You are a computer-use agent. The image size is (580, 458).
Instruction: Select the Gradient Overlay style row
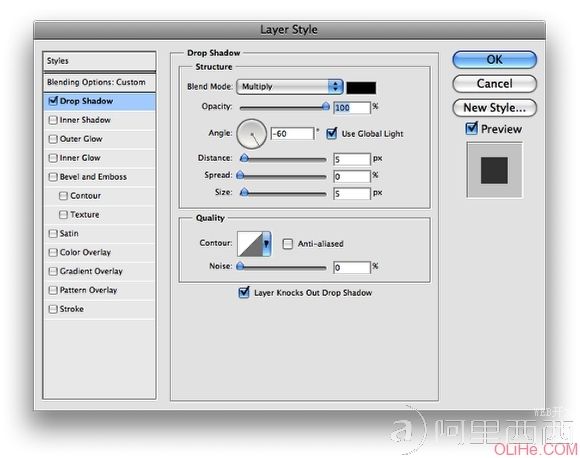click(x=99, y=271)
